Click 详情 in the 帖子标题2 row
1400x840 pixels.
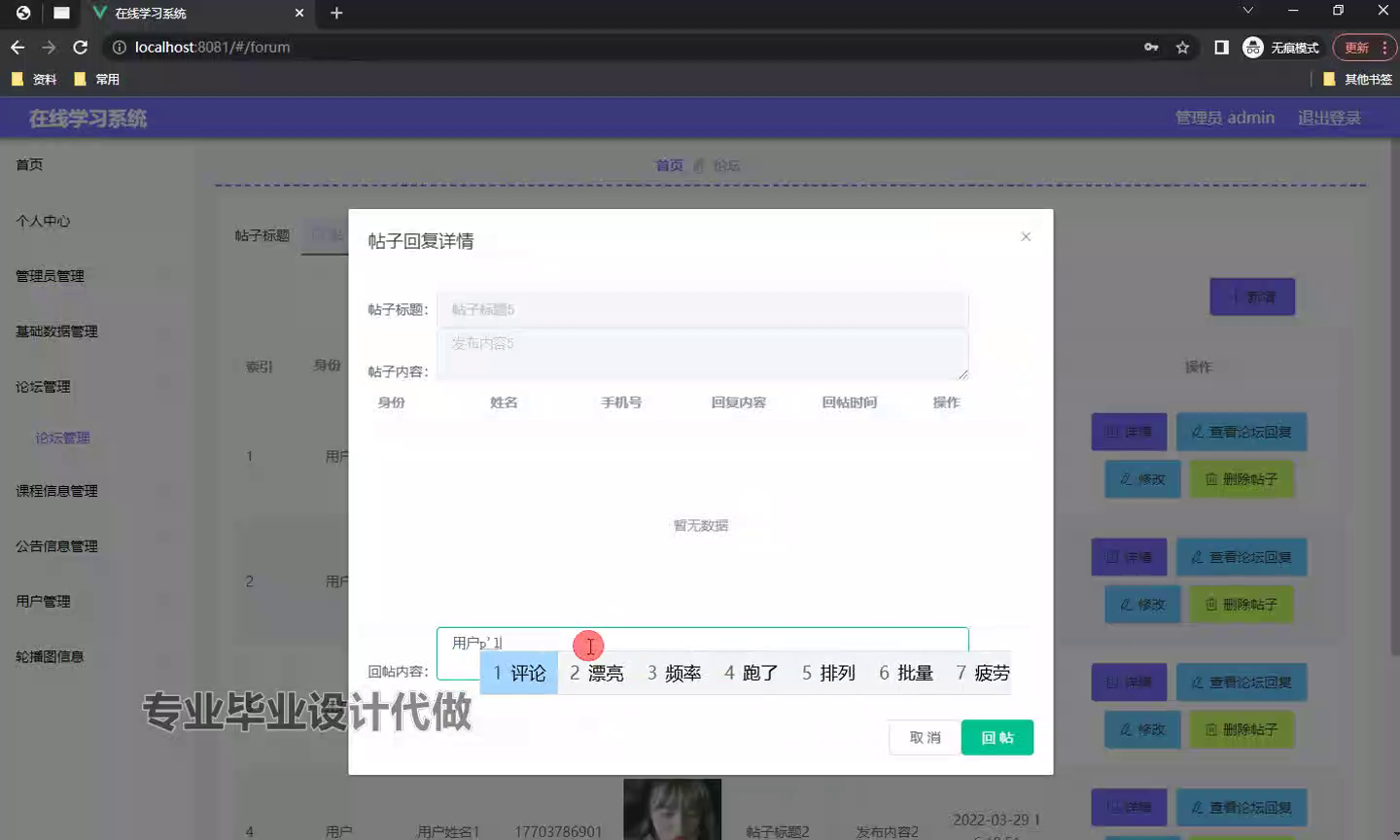point(1129,807)
